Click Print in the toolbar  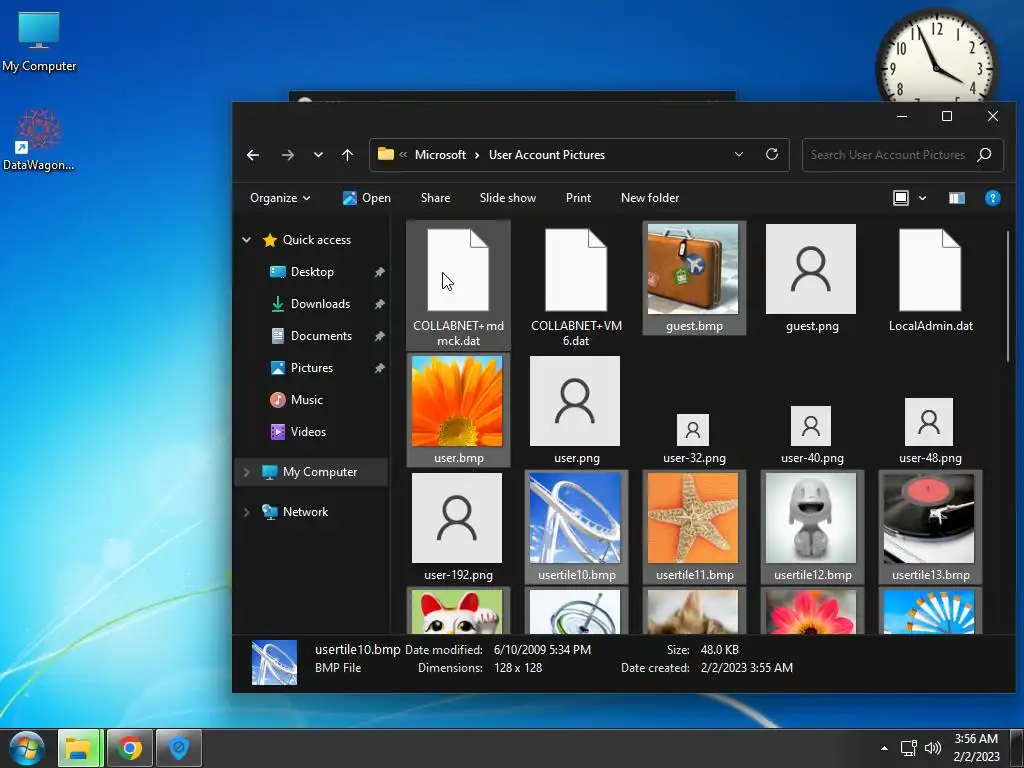pyautogui.click(x=578, y=198)
